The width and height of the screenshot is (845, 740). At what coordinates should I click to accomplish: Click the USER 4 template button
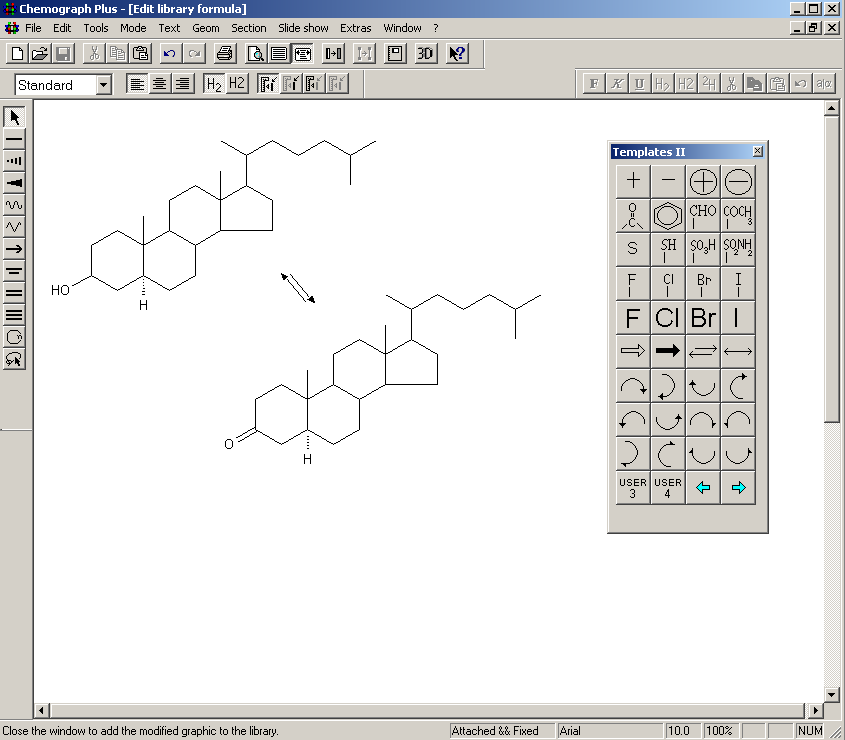tap(668, 488)
